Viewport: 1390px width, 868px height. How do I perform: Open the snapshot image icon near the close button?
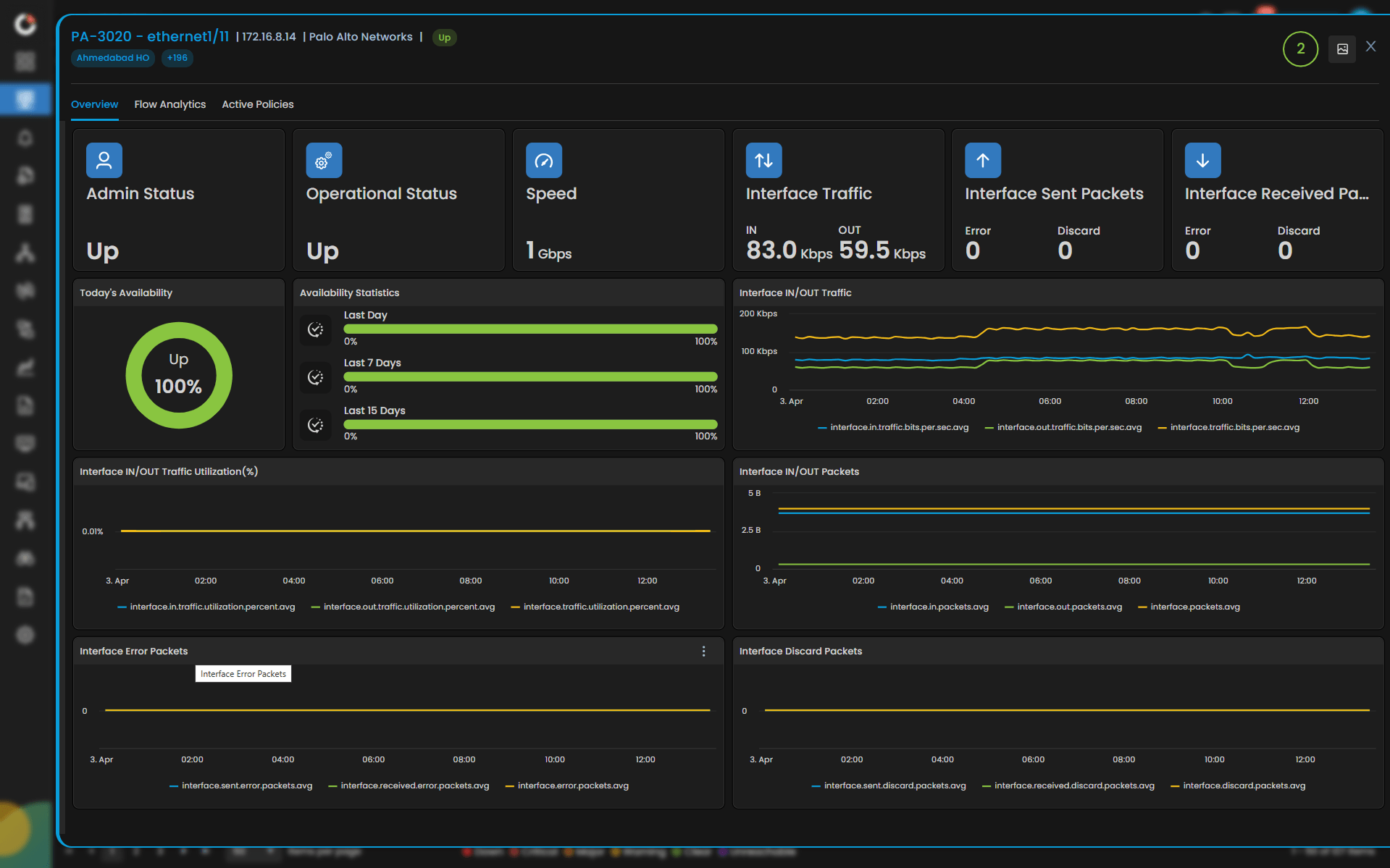(x=1341, y=49)
